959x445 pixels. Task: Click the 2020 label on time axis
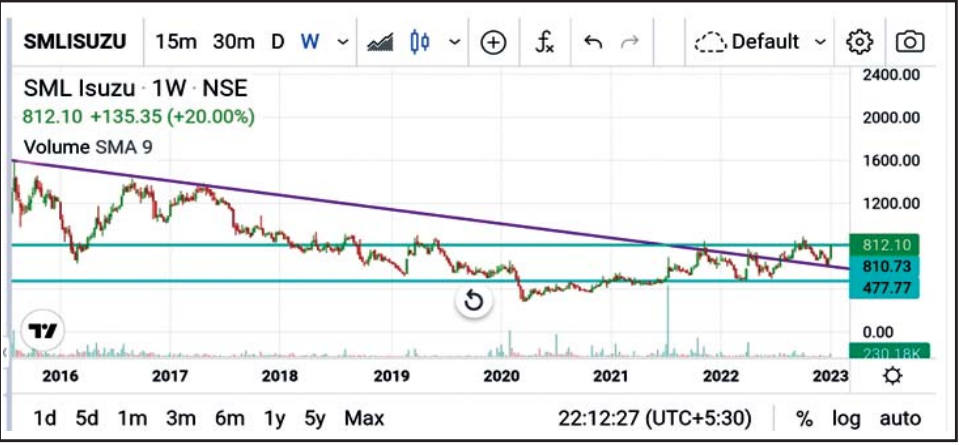[502, 376]
